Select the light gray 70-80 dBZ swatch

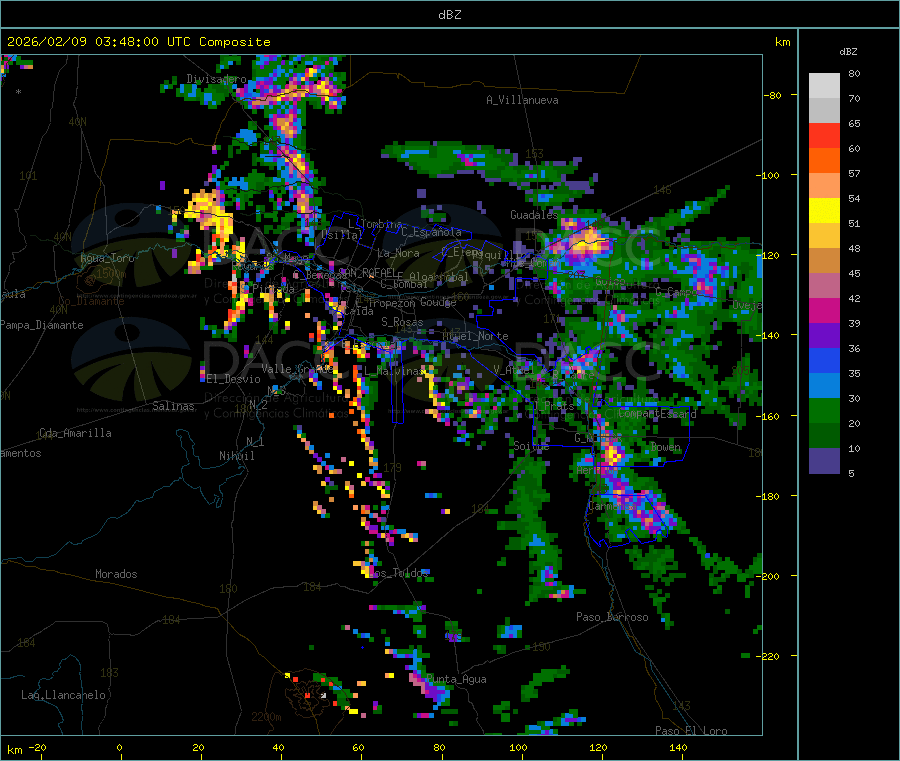[824, 86]
